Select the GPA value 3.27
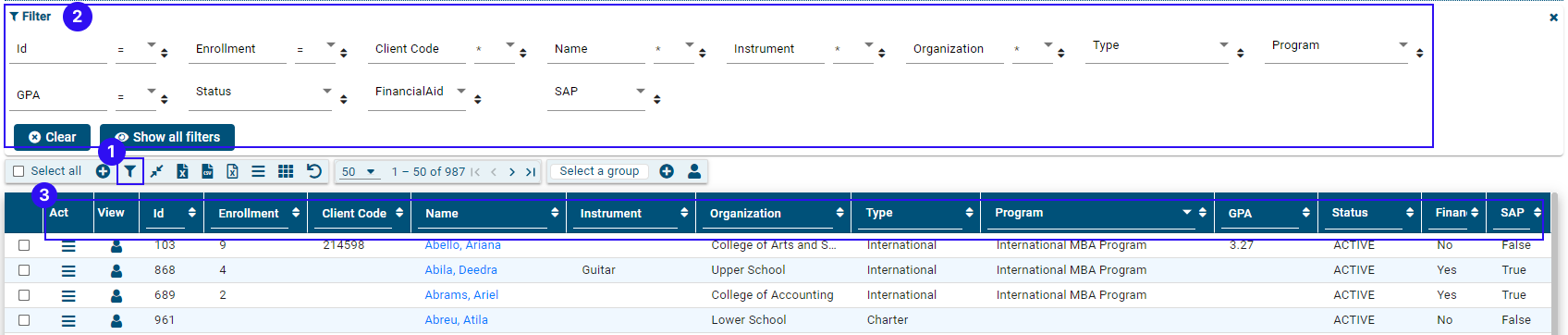This screenshot has height=335, width=1568. [x=1242, y=245]
